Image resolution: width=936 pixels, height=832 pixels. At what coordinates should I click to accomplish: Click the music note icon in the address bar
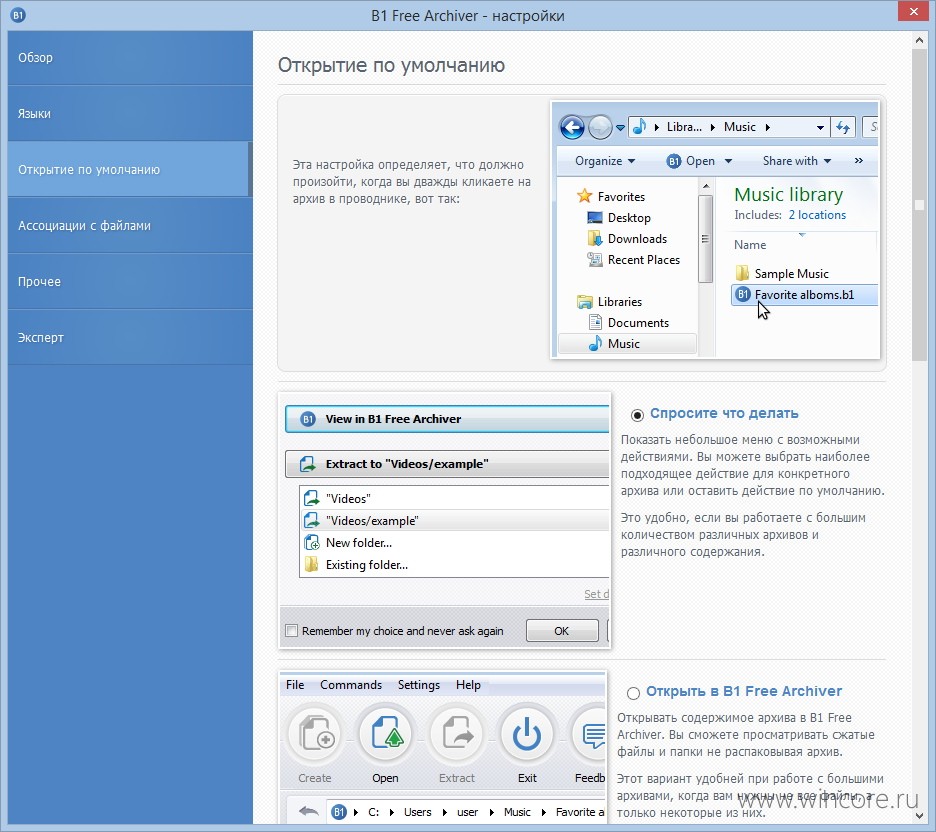click(639, 127)
